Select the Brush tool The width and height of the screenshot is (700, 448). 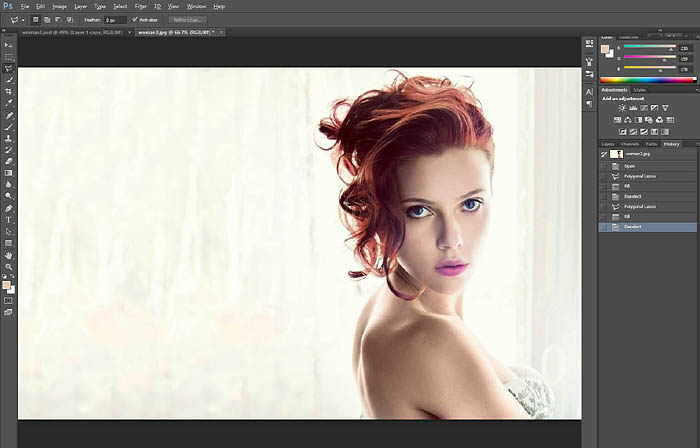9,126
